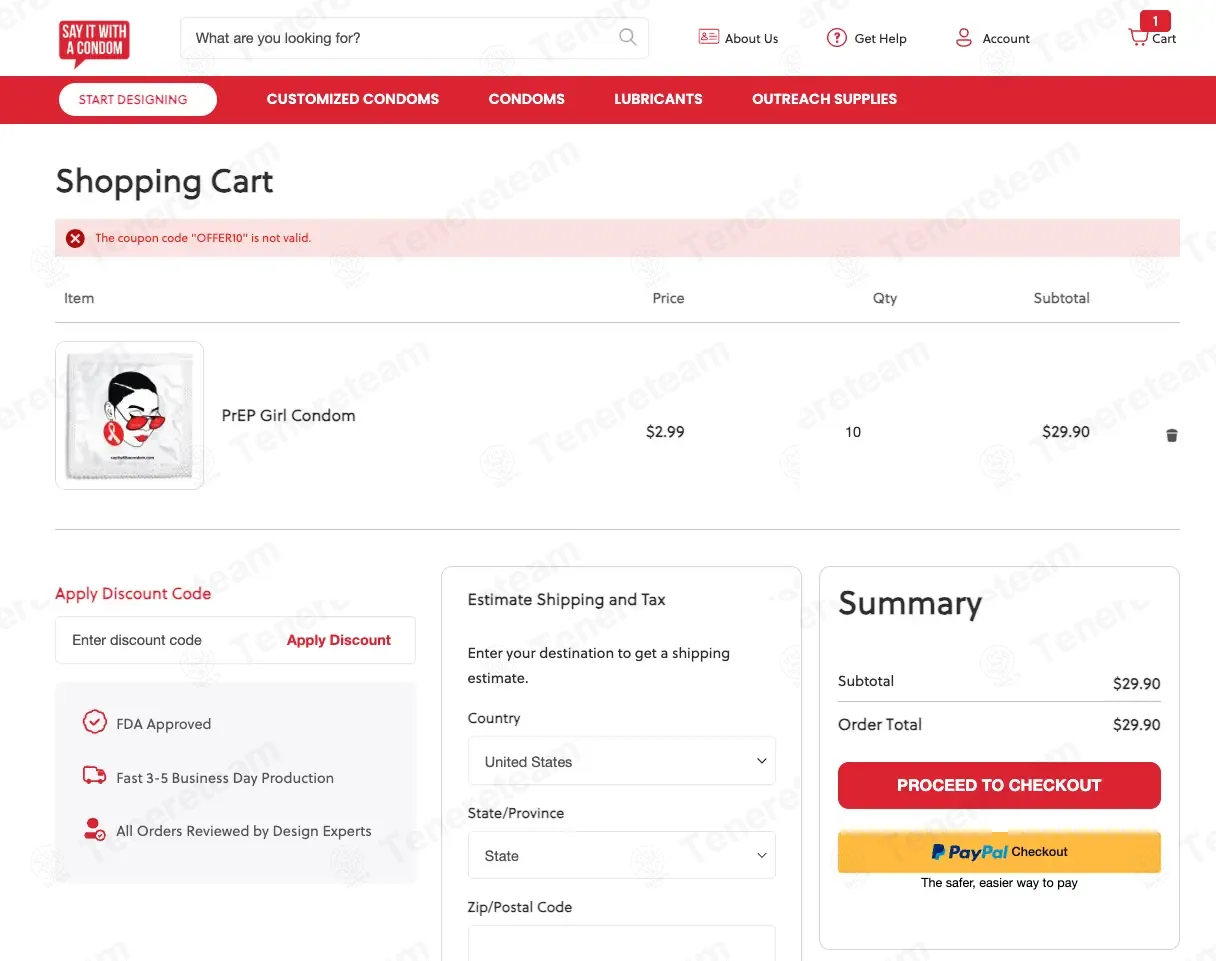
Task: Expand the United States country dropdown
Action: pos(621,761)
